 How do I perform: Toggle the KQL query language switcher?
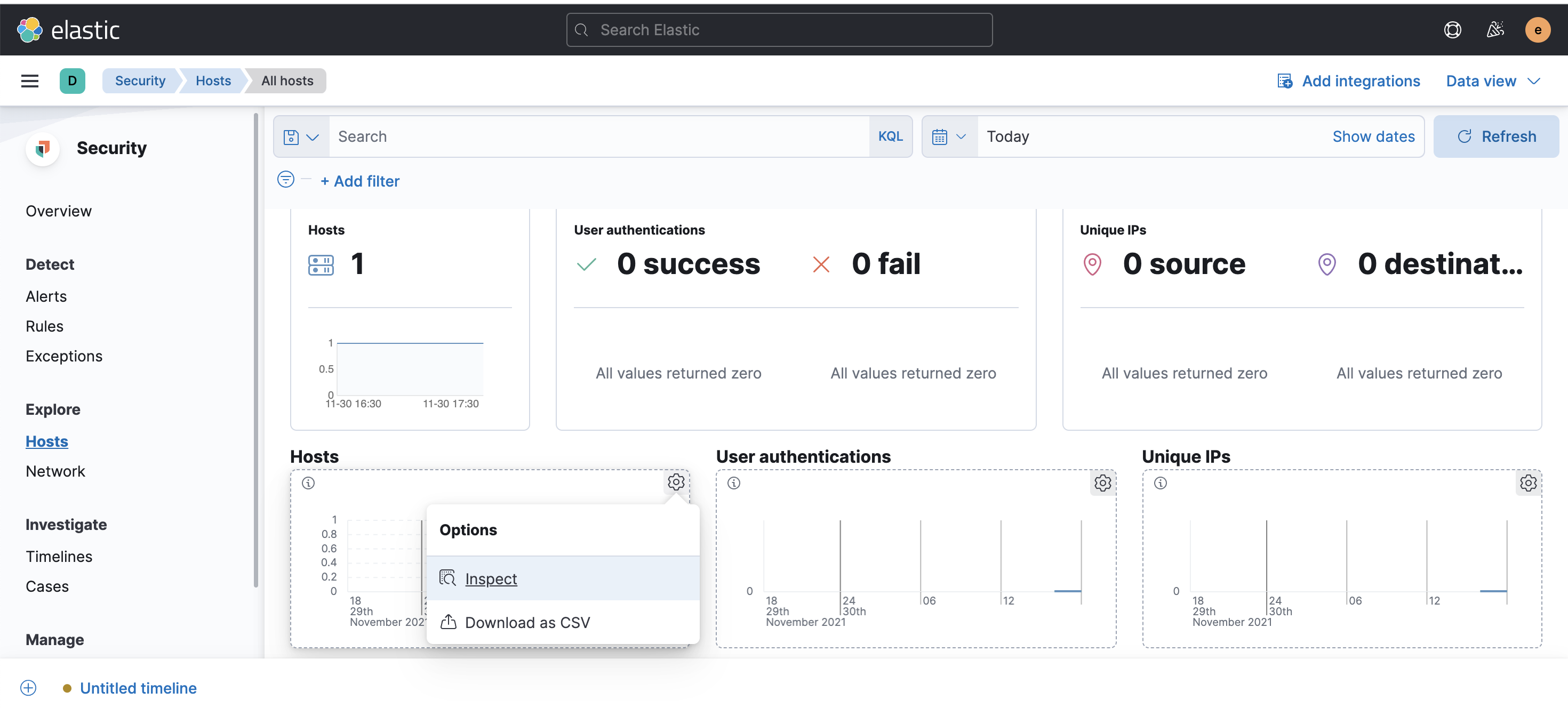(x=890, y=137)
